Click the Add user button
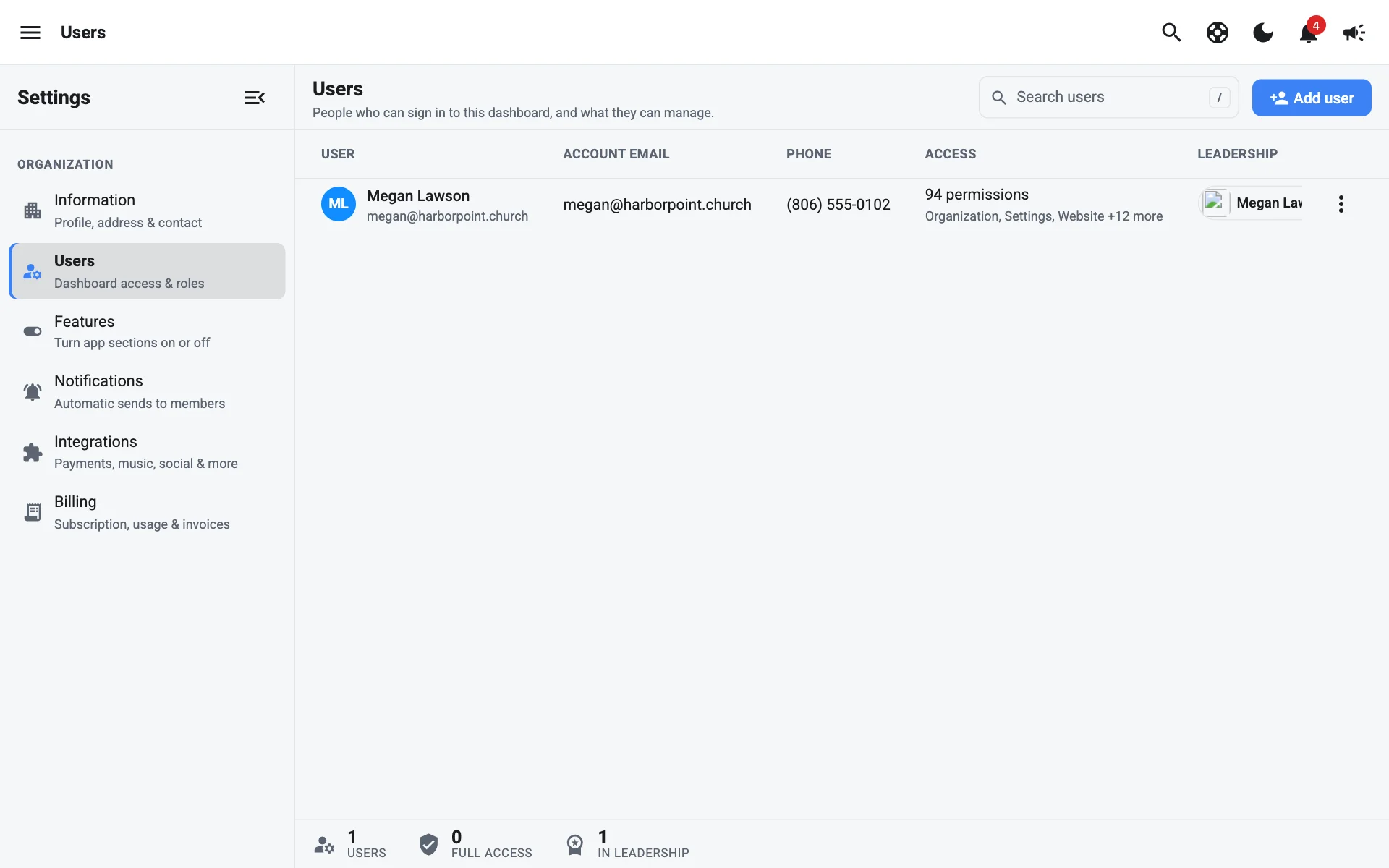1389x868 pixels. [1312, 98]
